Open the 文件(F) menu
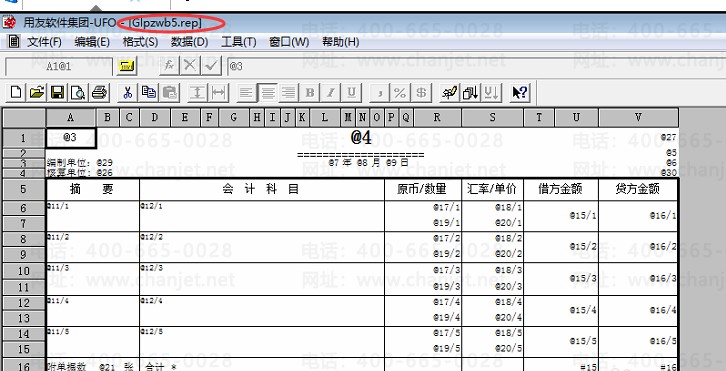 point(44,42)
